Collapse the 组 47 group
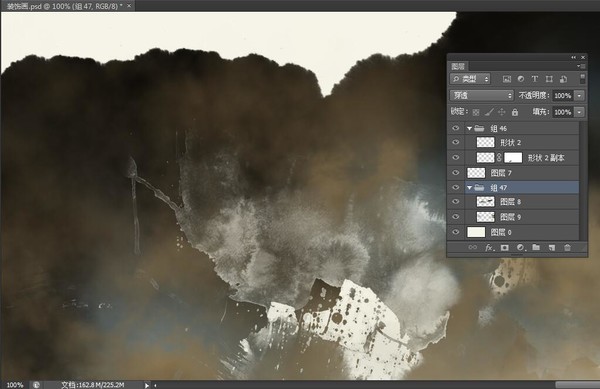 470,187
